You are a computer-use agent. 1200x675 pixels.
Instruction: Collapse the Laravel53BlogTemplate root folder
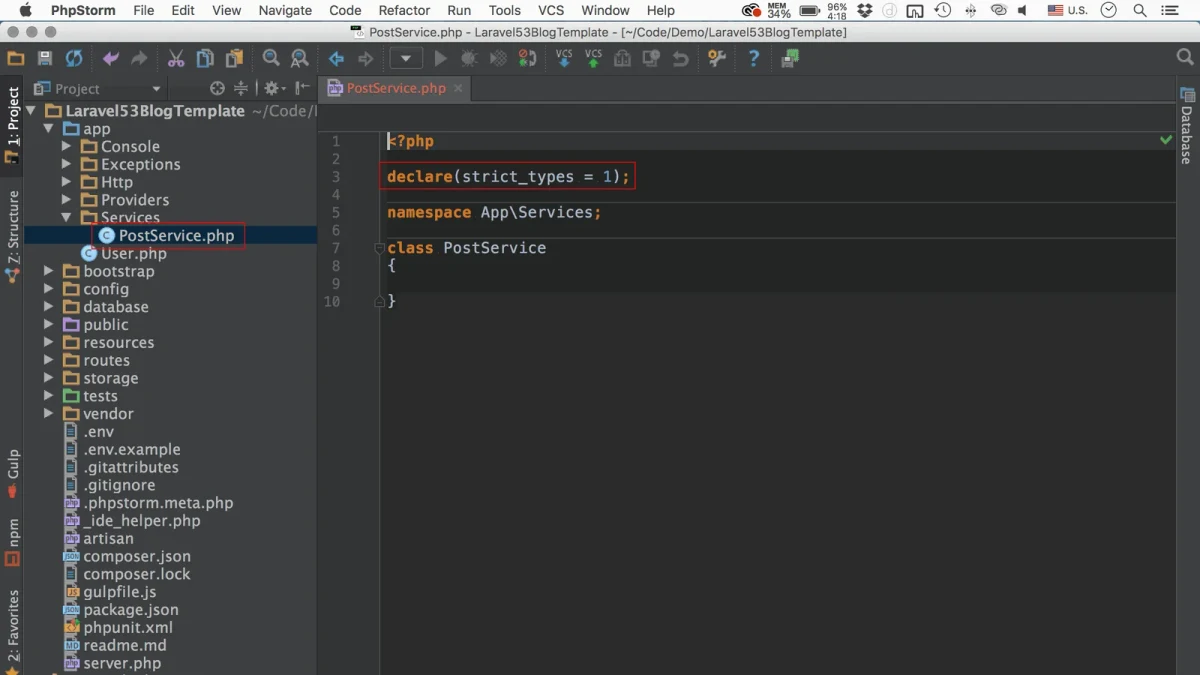(x=30, y=111)
